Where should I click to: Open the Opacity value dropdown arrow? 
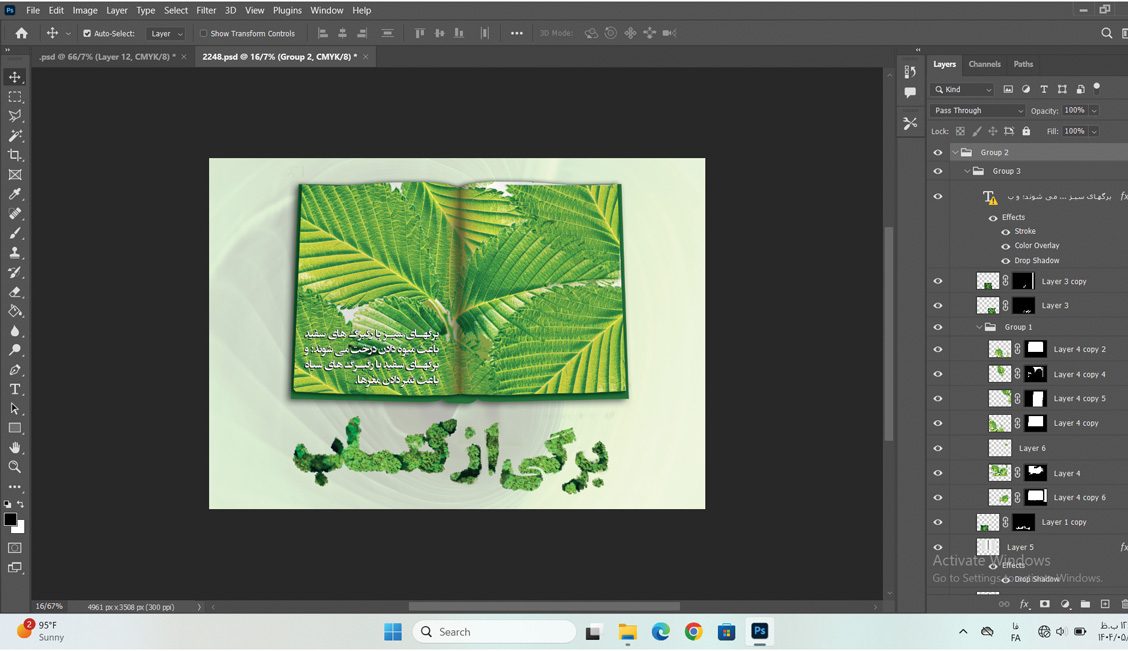(1094, 111)
